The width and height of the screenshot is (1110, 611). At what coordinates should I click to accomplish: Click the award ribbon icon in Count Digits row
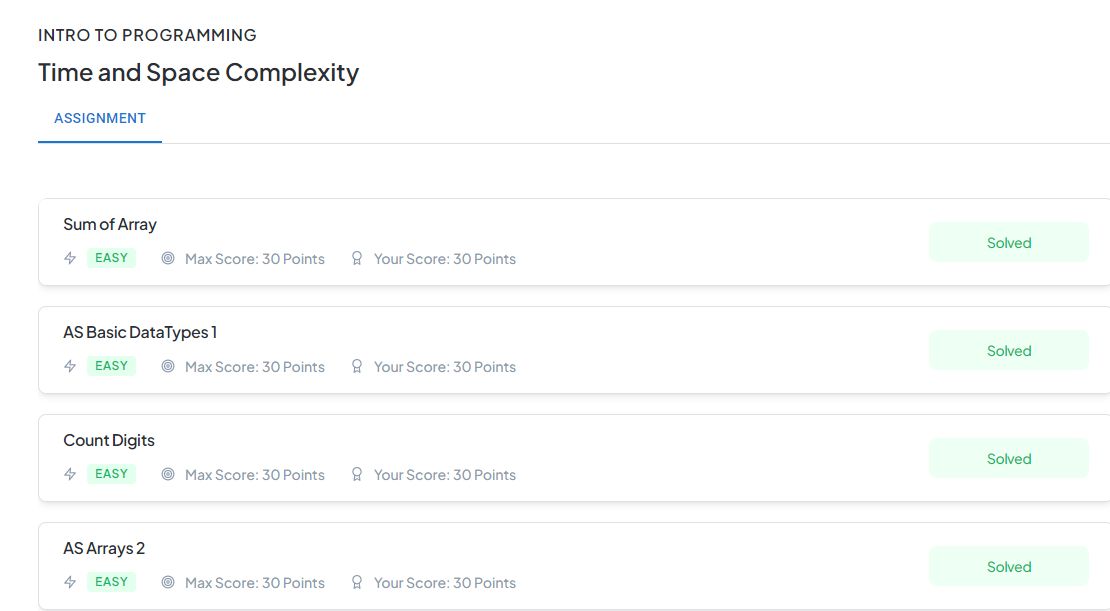click(x=357, y=474)
